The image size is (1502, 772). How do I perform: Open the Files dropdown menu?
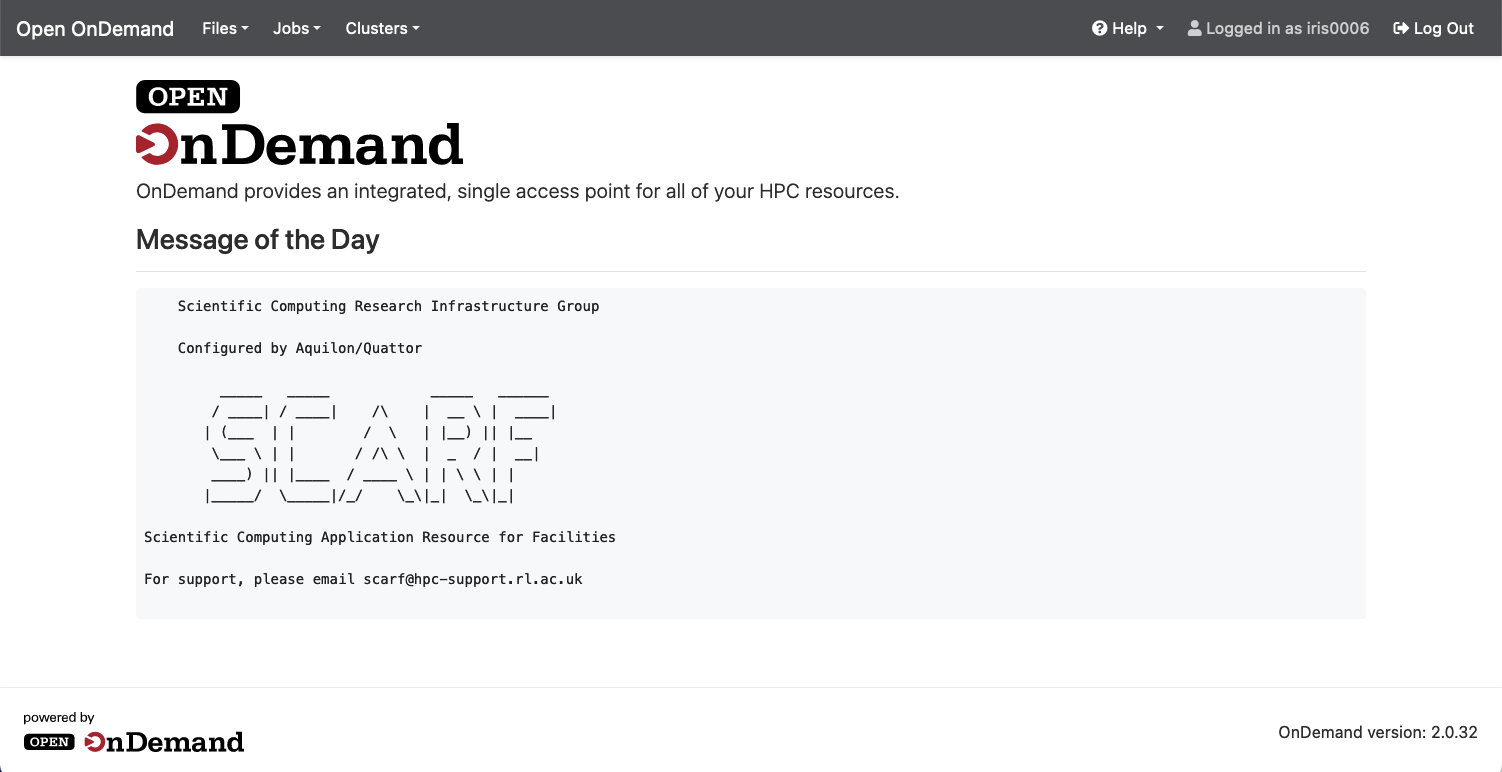point(225,28)
